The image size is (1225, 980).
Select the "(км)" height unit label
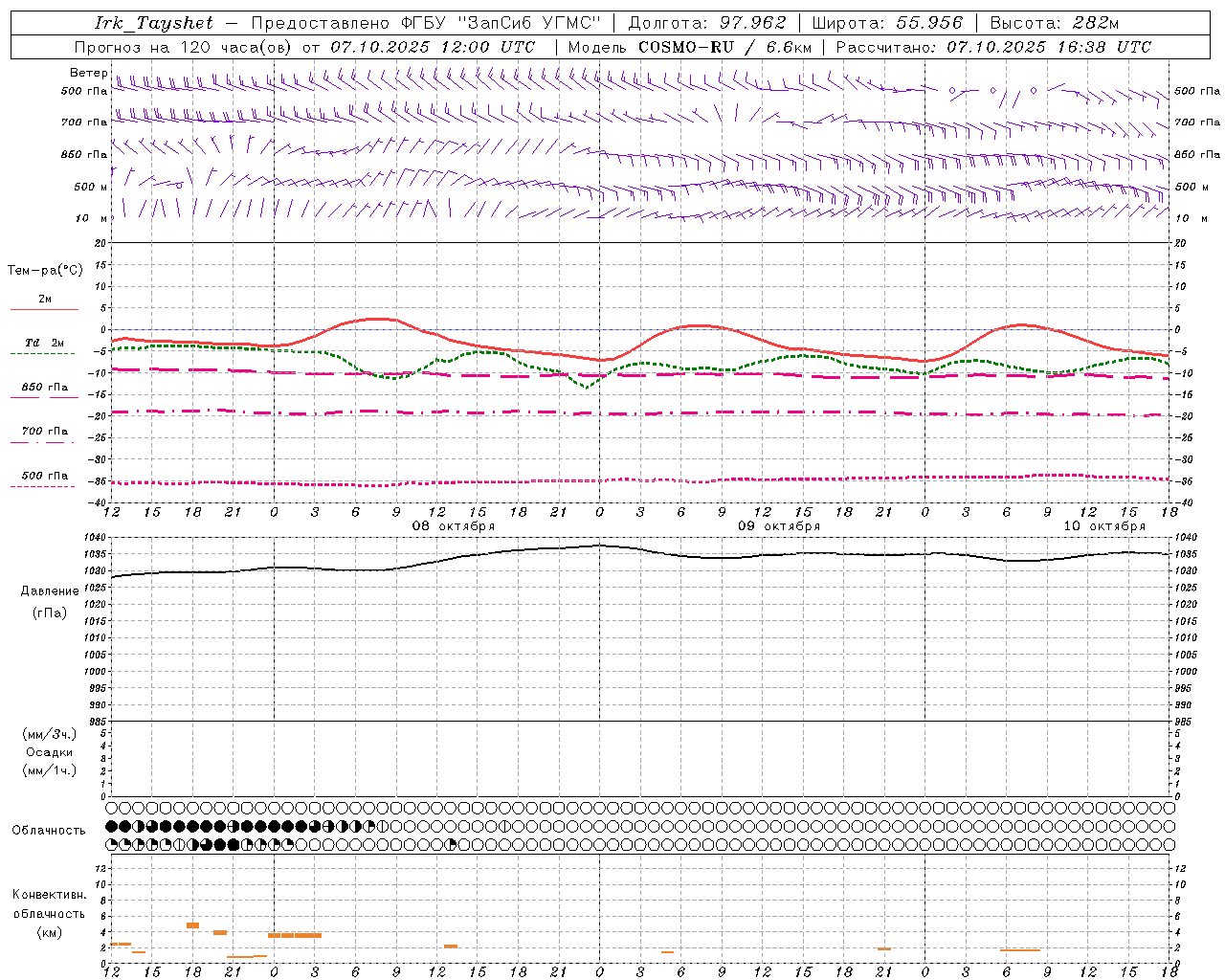[50, 932]
